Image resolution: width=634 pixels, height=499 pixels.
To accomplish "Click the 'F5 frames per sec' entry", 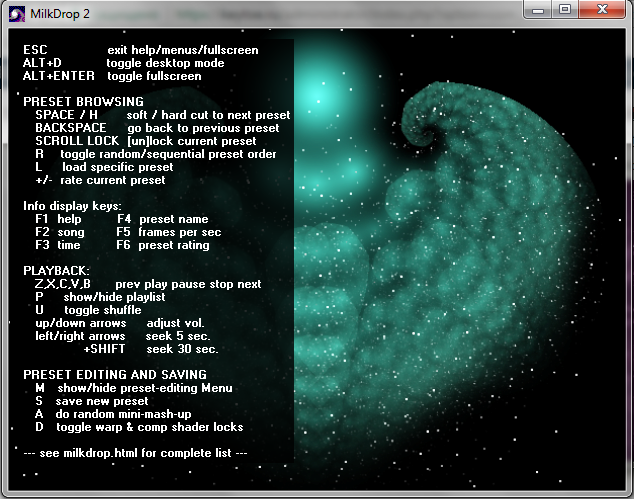I will [168, 232].
